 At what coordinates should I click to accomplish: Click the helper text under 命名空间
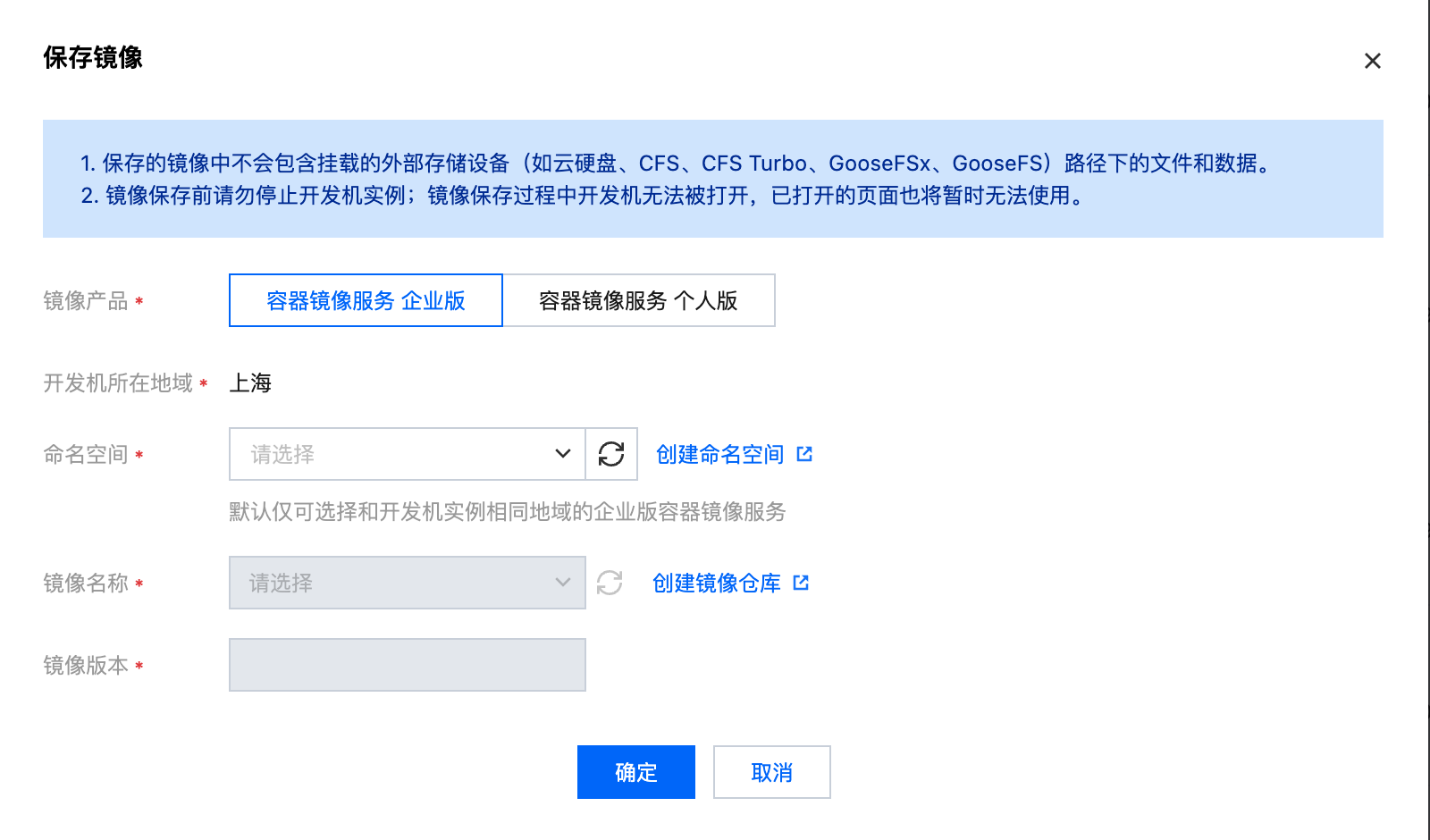(508, 511)
